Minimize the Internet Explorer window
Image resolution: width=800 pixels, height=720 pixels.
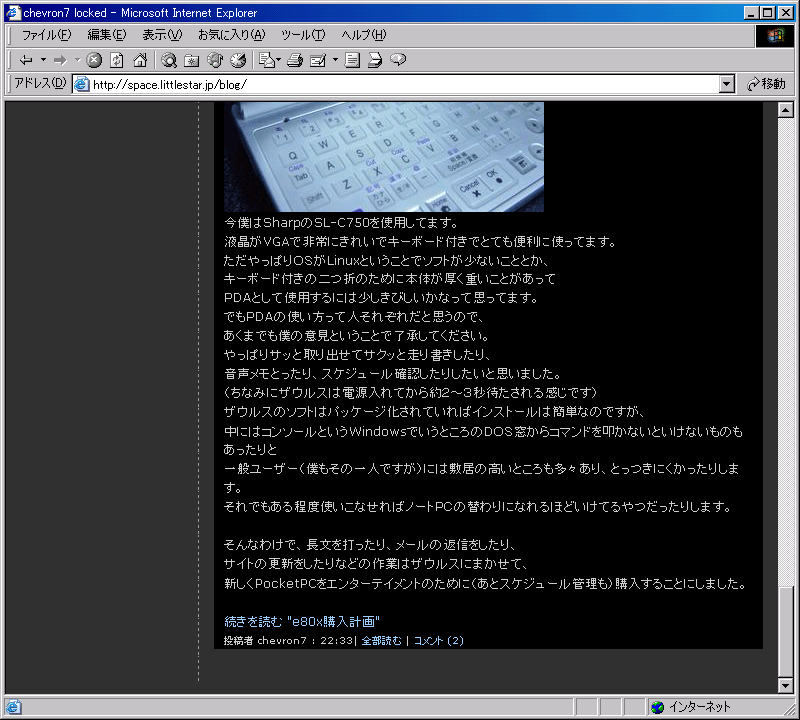(x=751, y=13)
